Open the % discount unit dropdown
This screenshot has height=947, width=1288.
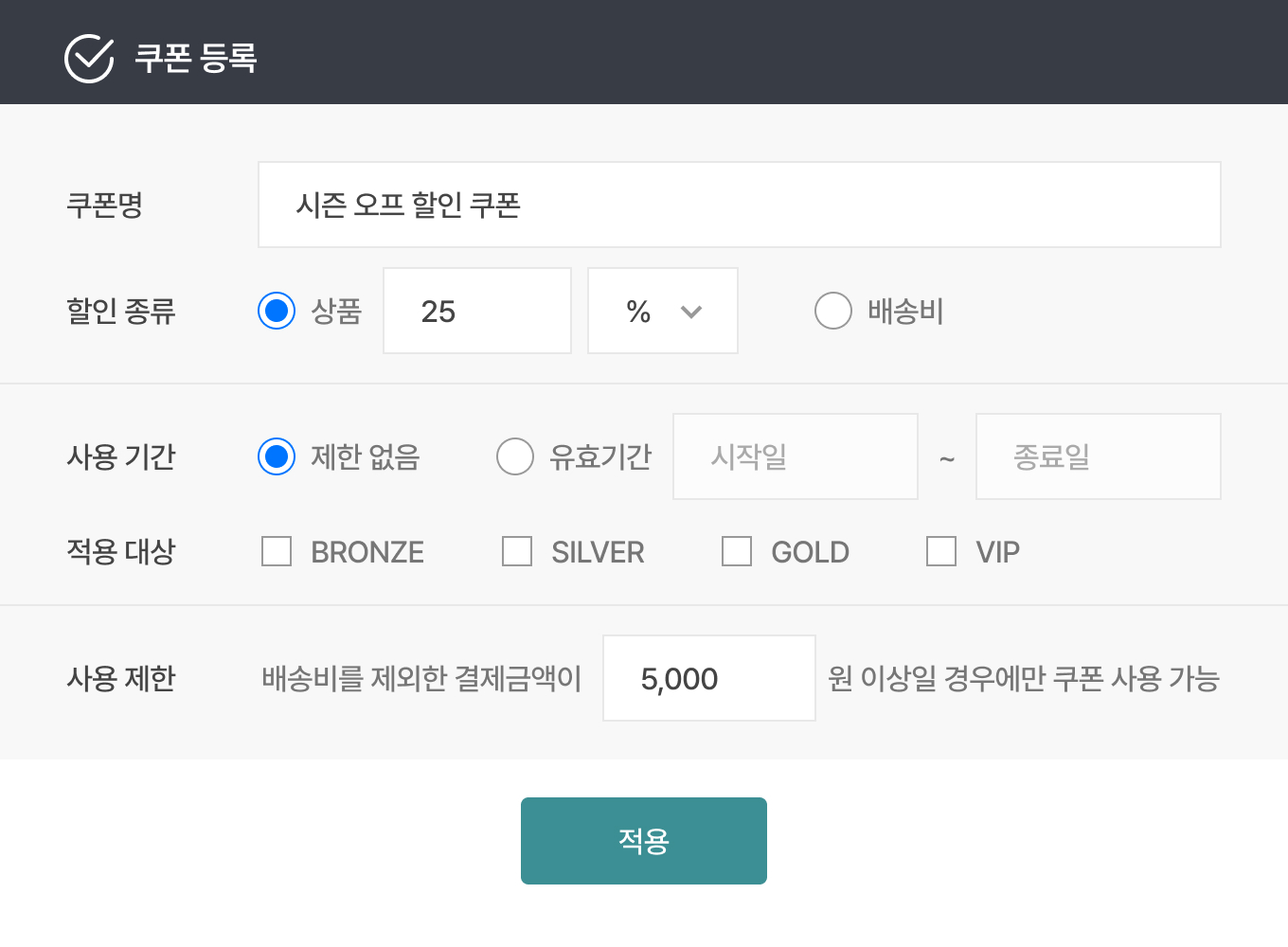click(x=662, y=311)
